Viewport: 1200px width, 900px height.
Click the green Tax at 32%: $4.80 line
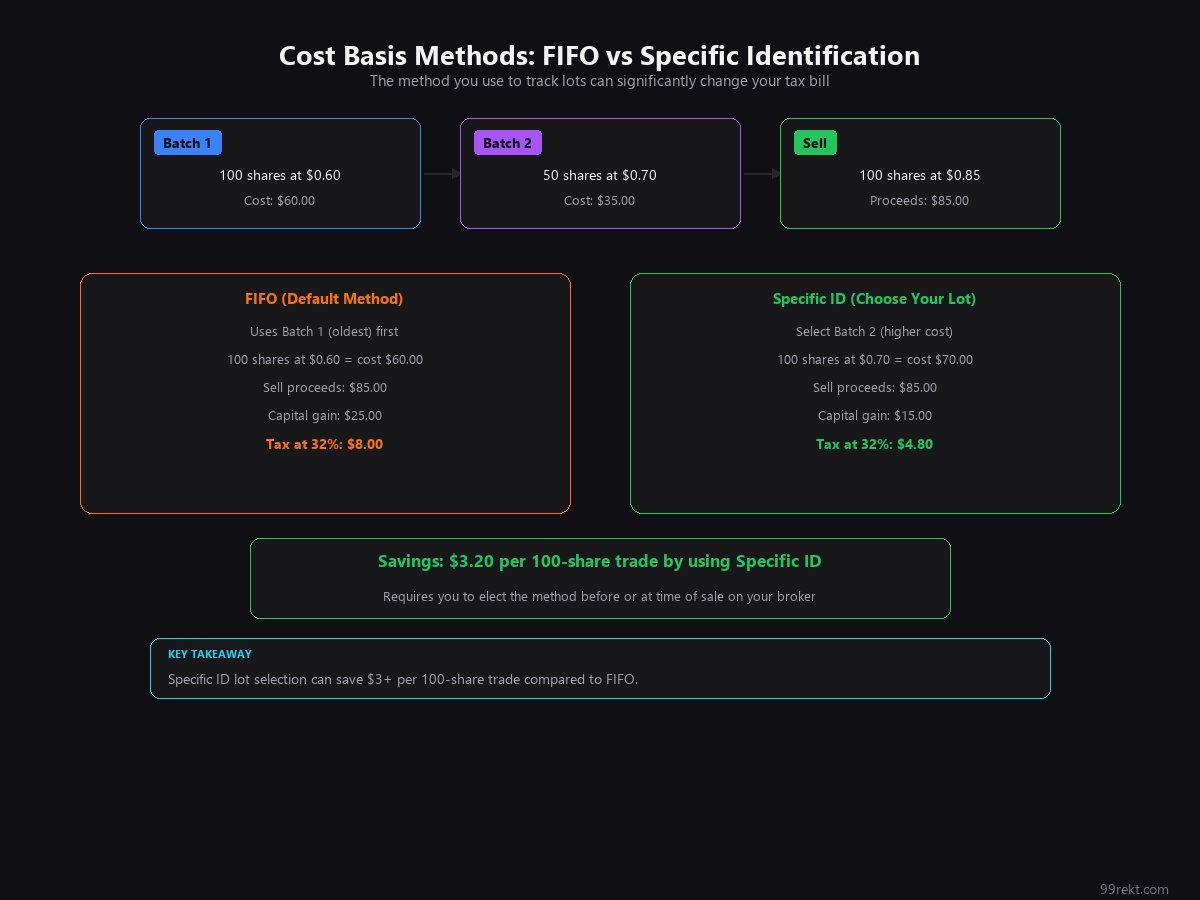pyautogui.click(x=874, y=444)
